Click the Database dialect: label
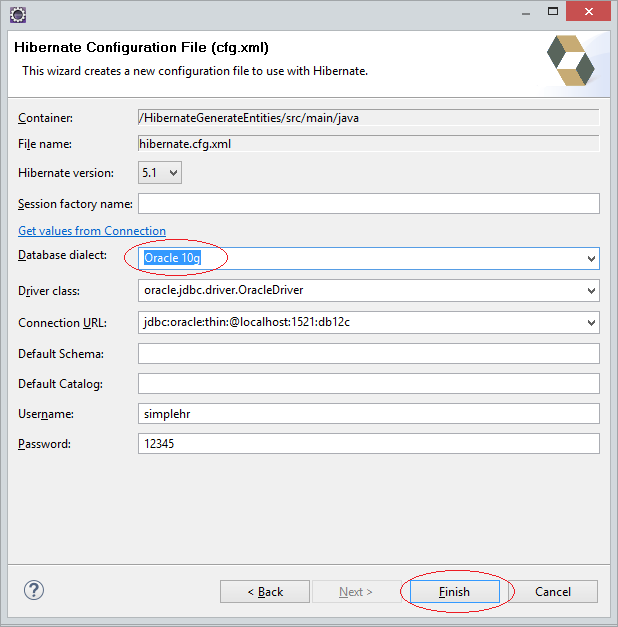This screenshot has height=627, width=618. tap(62, 255)
